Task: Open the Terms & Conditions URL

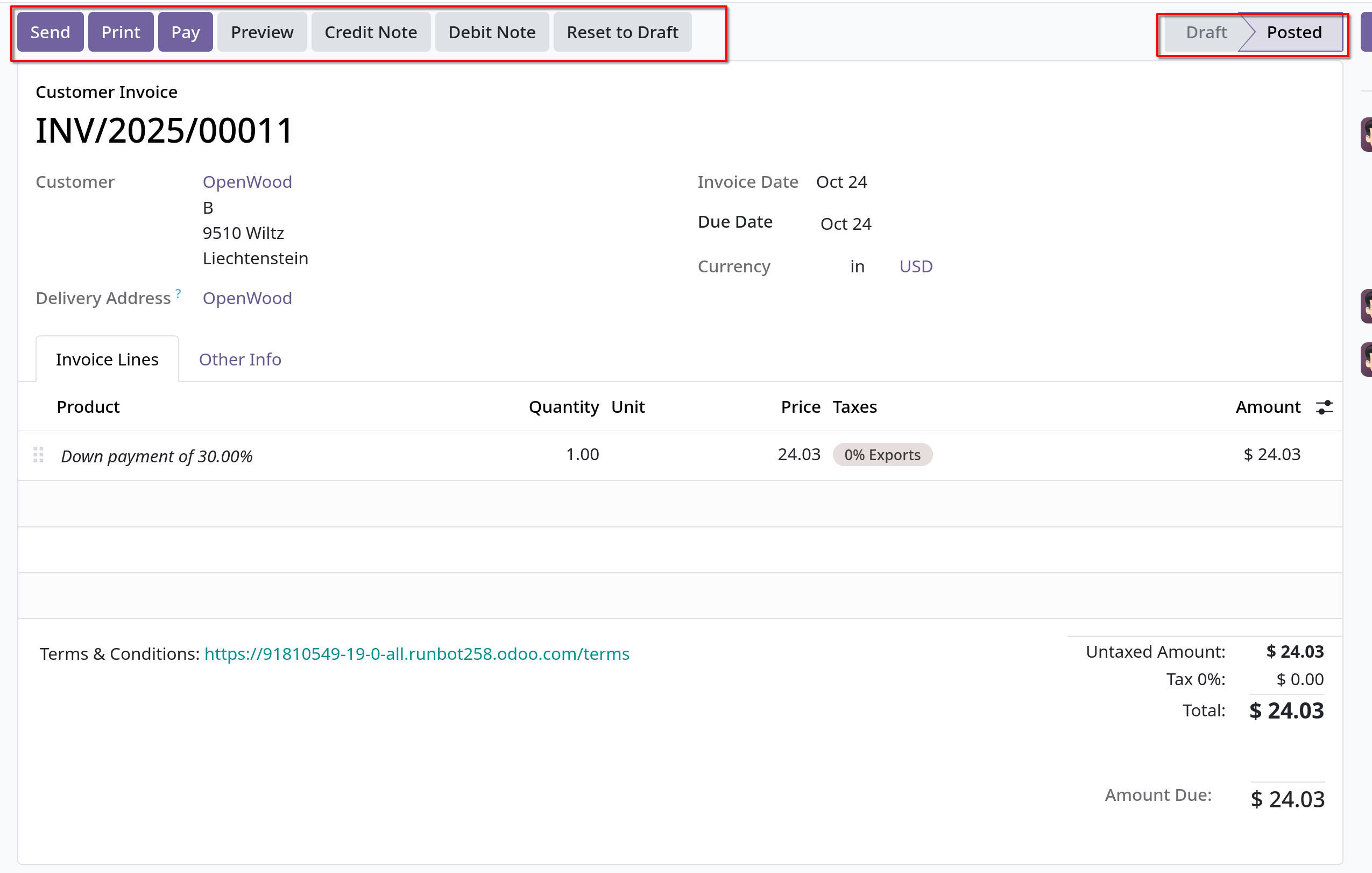Action: [x=416, y=653]
